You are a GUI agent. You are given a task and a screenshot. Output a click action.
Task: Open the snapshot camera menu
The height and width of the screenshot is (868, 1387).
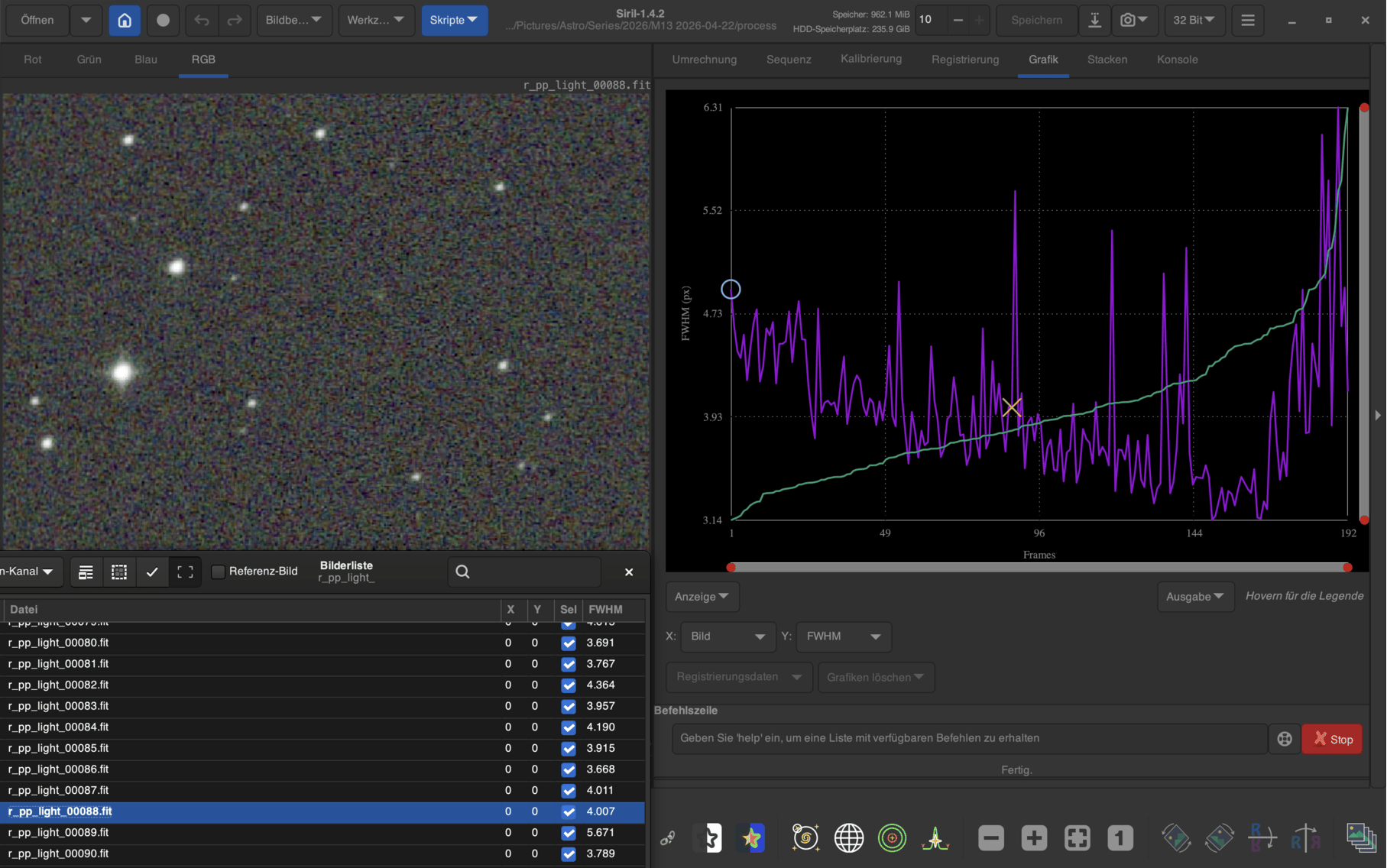coord(1134,20)
